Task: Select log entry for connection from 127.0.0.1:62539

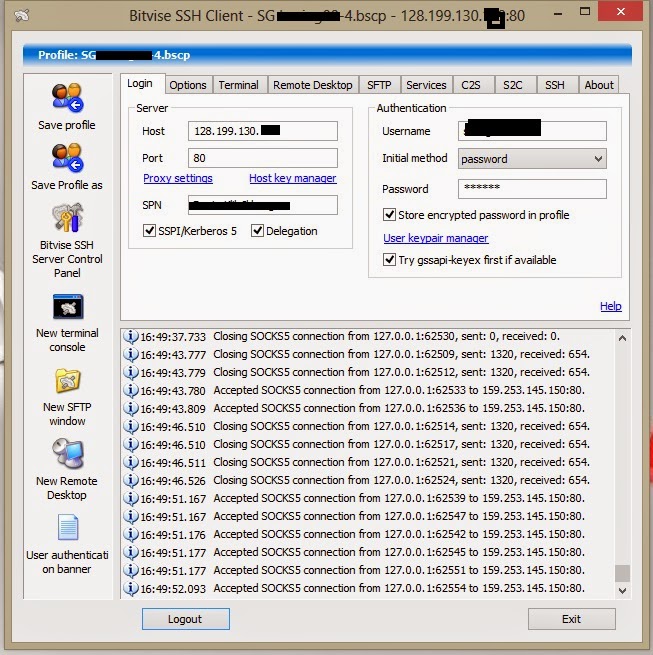Action: tap(356, 498)
